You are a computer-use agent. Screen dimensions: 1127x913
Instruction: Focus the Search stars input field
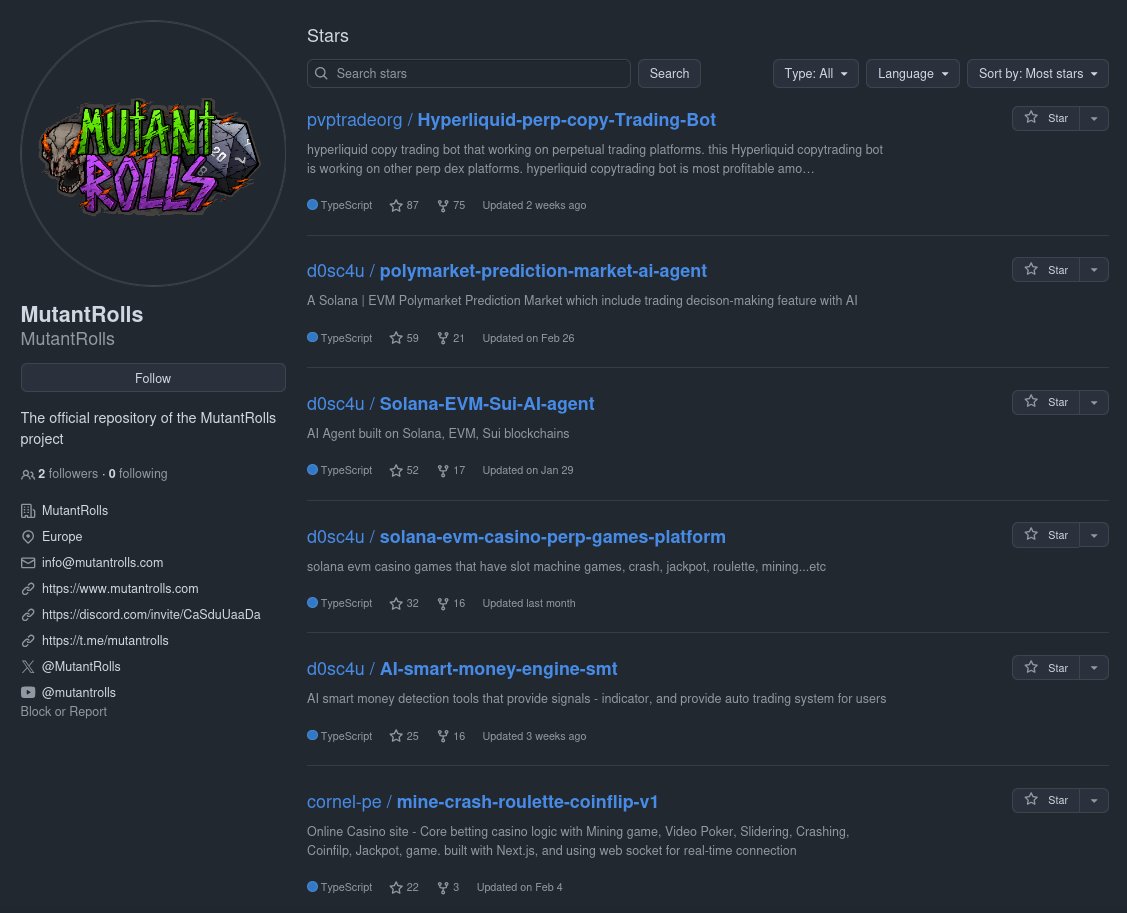pos(469,73)
